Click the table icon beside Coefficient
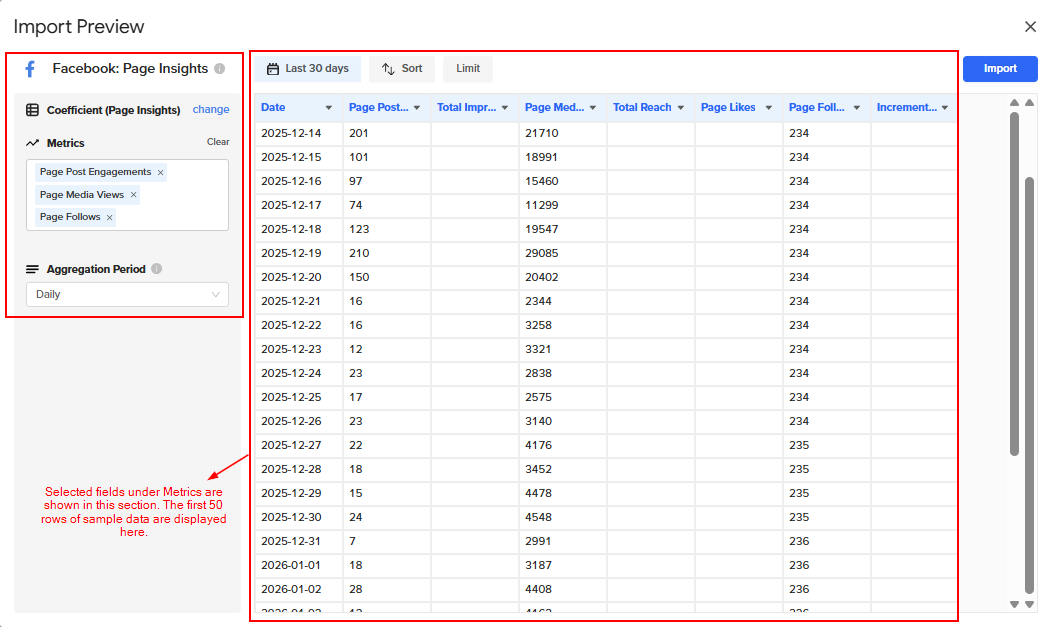Image resolution: width=1049 pixels, height=627 pixels. pos(33,110)
